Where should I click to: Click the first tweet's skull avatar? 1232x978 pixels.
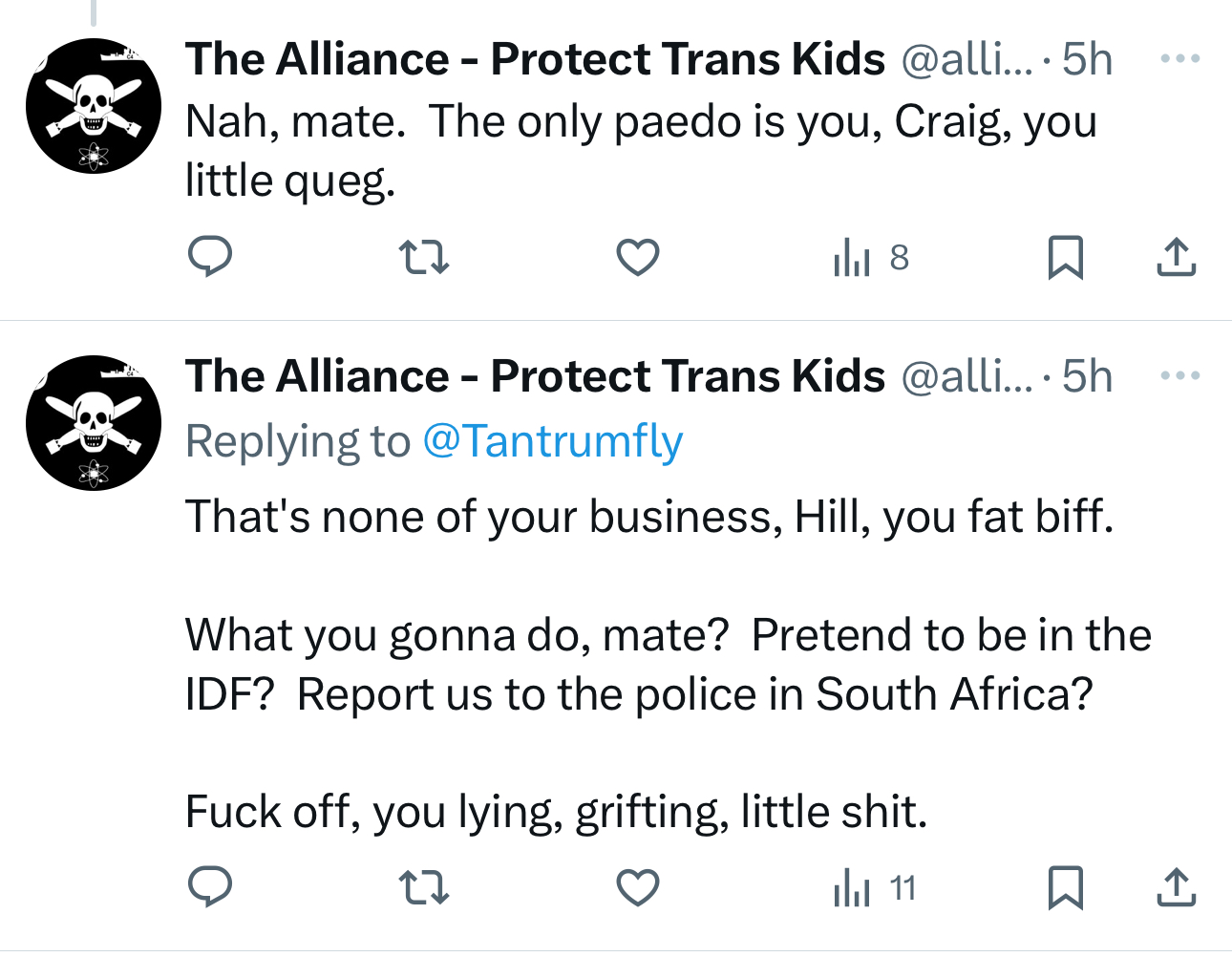[x=94, y=106]
